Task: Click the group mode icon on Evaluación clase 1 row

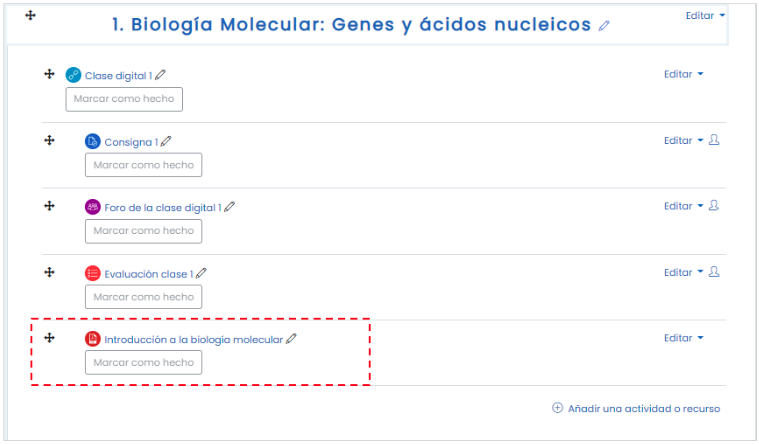Action: (x=714, y=272)
